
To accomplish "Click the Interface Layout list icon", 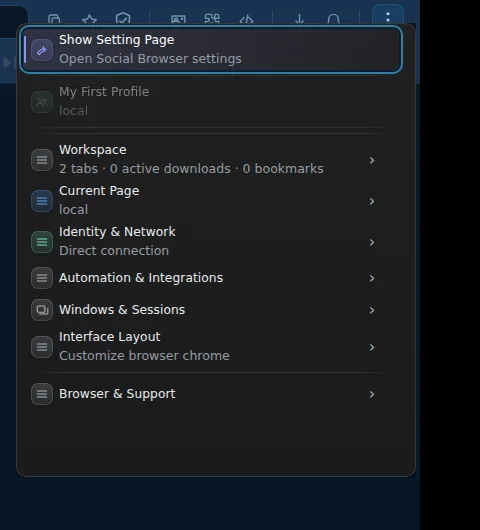I will point(42,347).
